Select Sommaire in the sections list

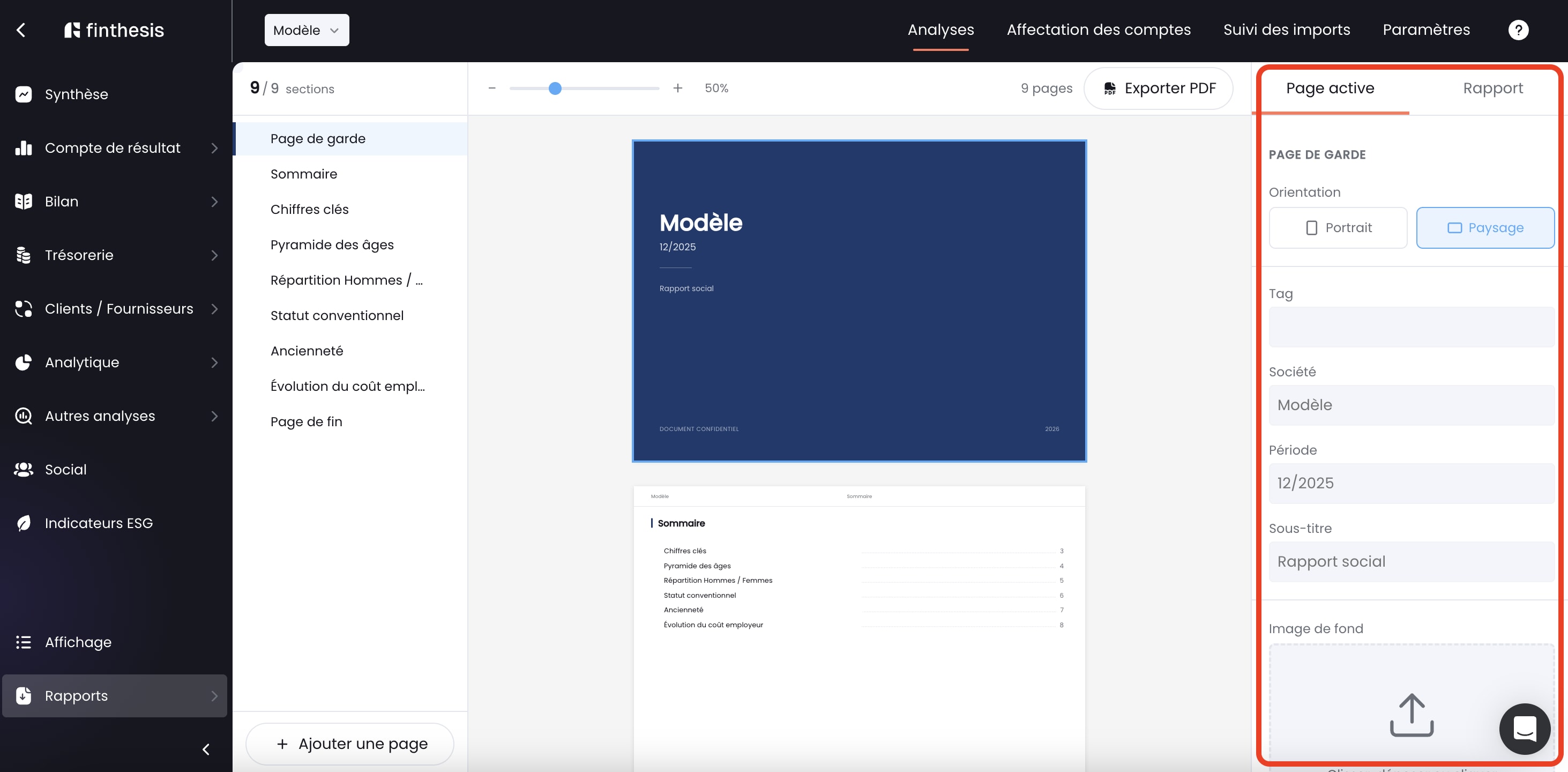pos(350,174)
